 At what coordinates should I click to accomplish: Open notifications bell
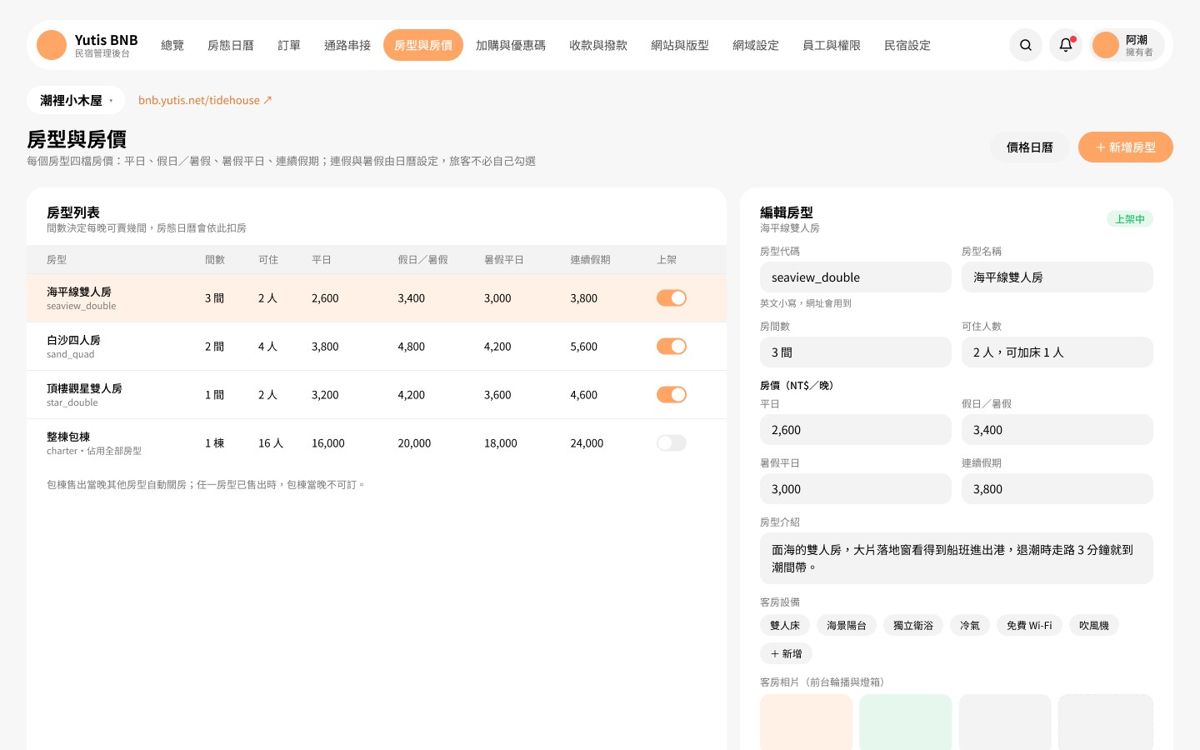pos(1066,45)
